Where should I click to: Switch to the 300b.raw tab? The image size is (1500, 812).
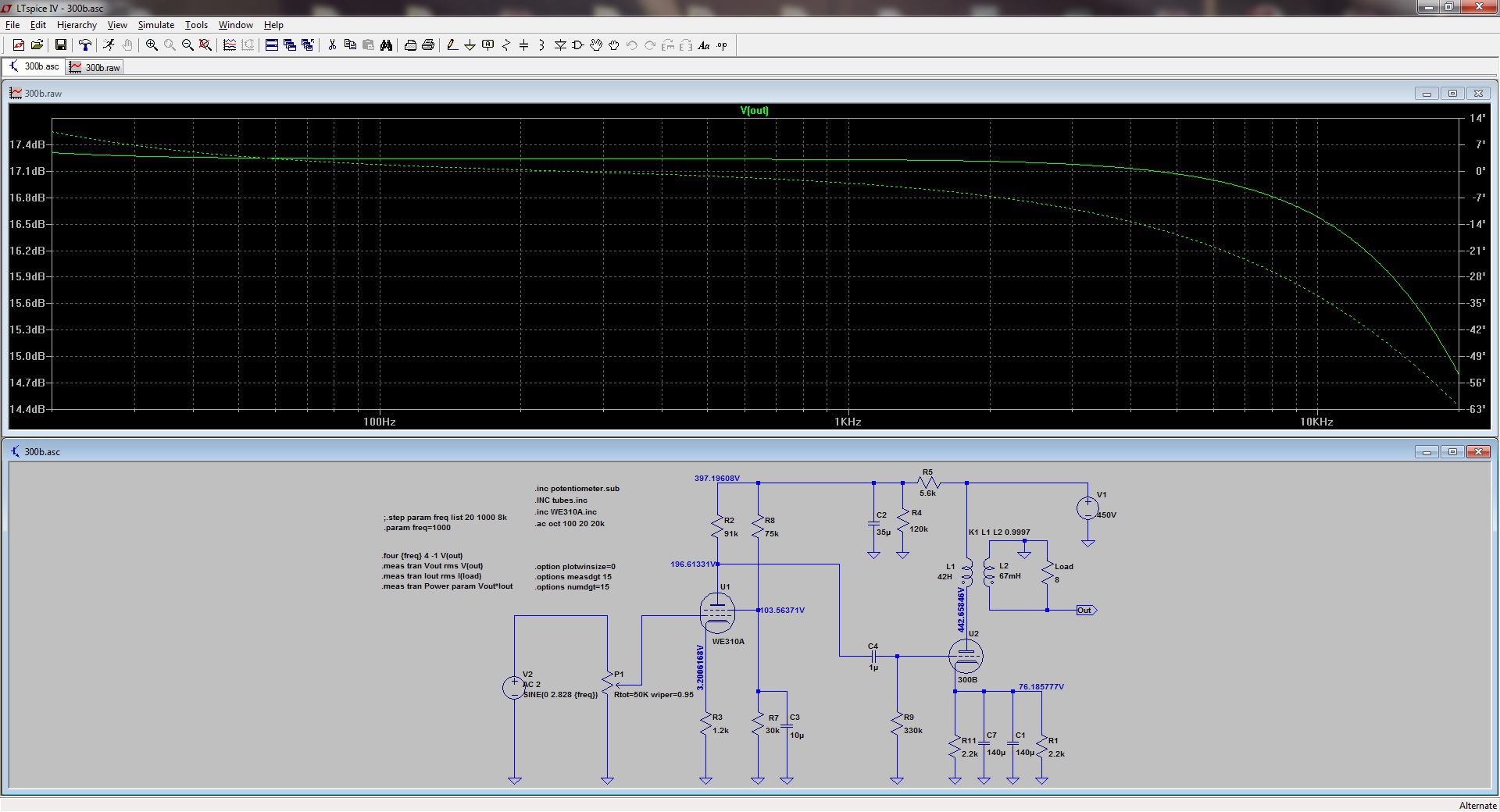(95, 67)
